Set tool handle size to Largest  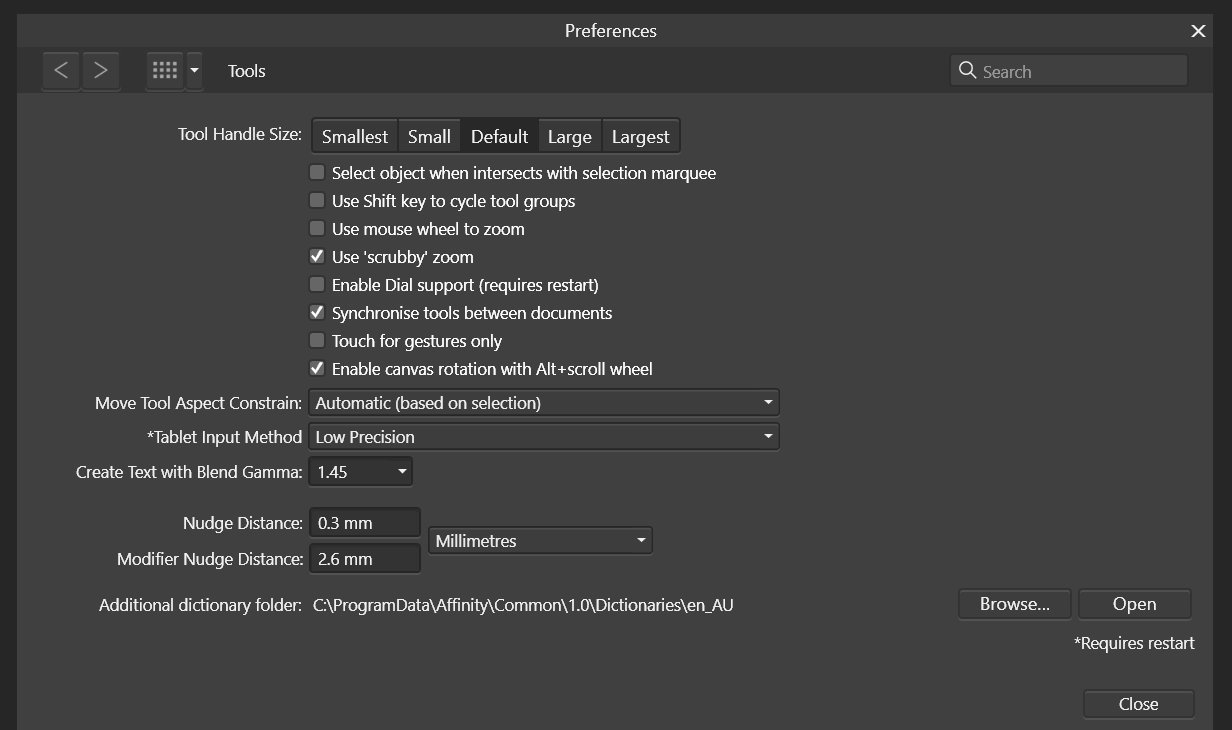pos(640,137)
